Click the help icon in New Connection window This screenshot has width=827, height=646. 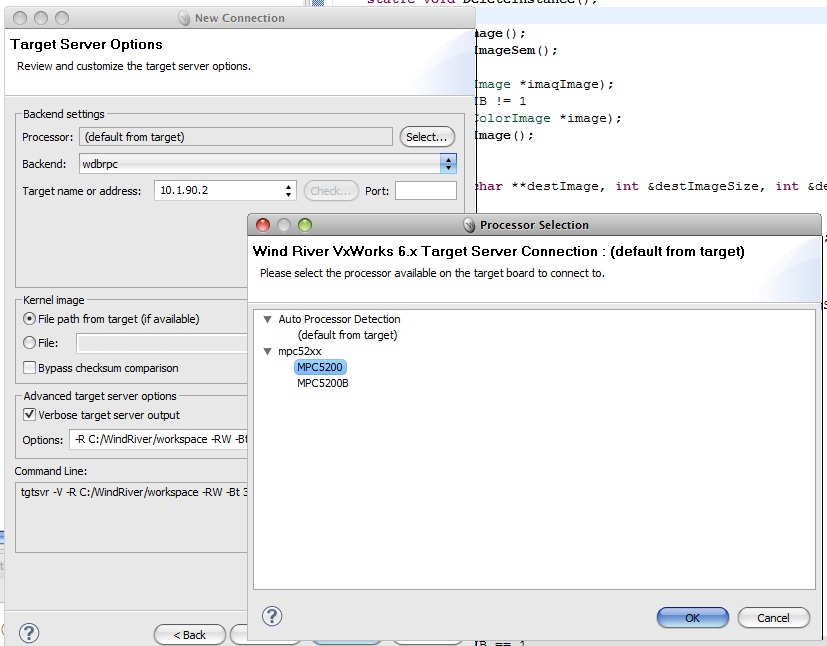click(x=29, y=633)
